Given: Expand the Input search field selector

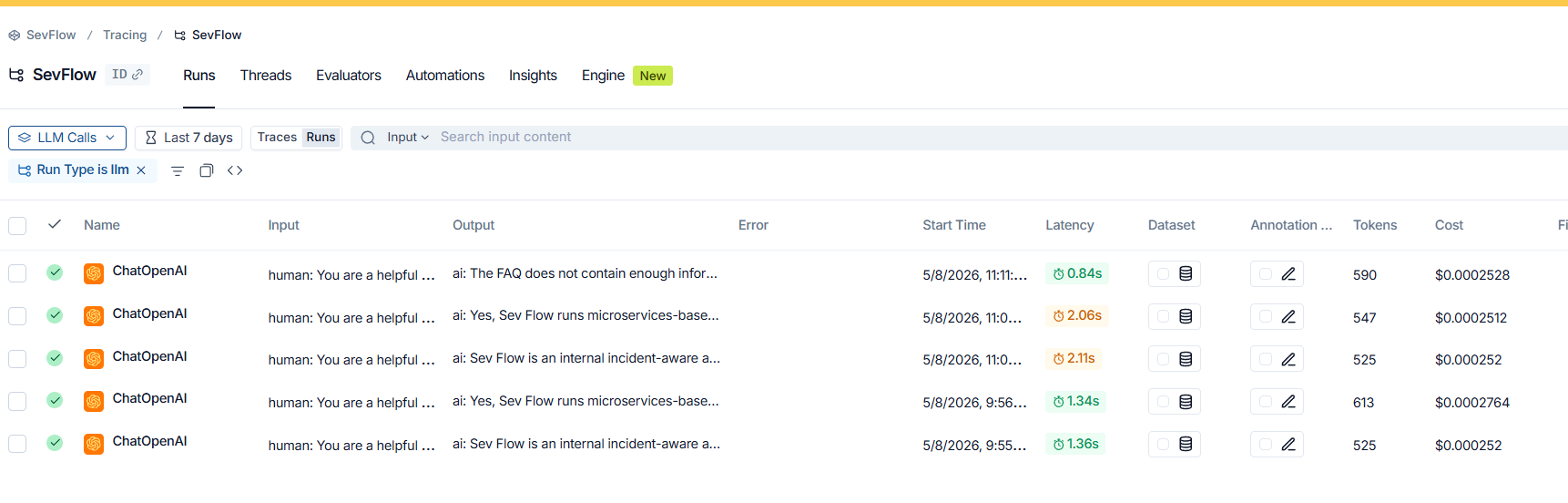Looking at the screenshot, I should [x=407, y=138].
